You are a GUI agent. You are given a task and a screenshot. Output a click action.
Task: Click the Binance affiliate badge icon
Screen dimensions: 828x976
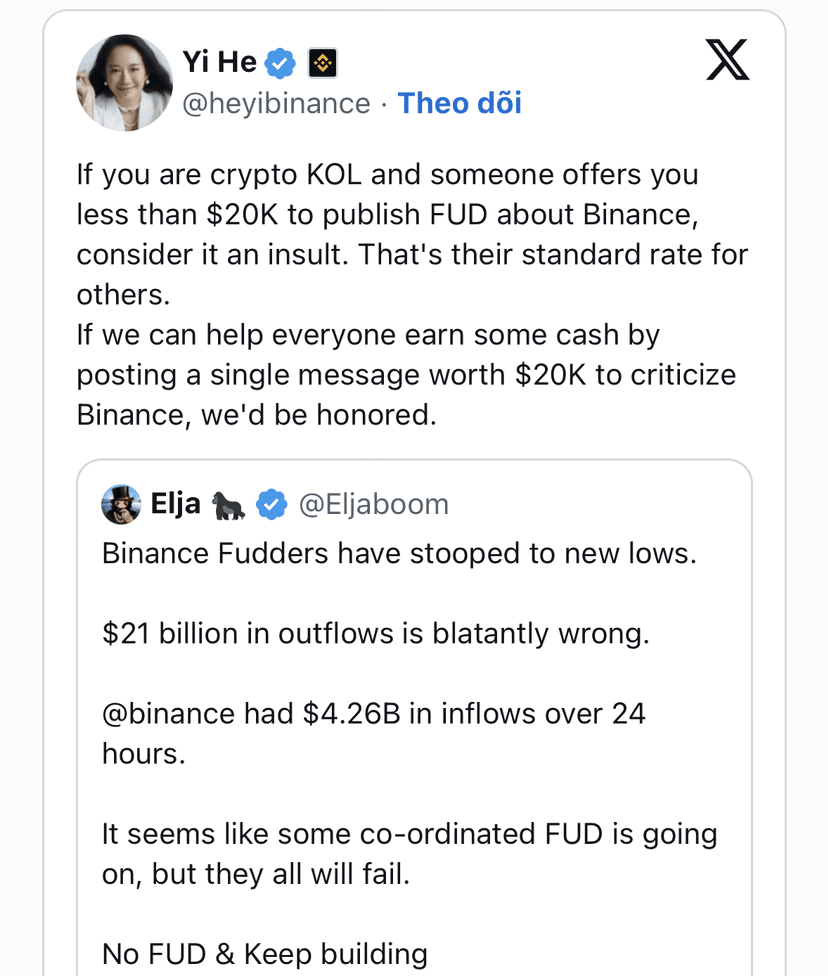(321, 63)
